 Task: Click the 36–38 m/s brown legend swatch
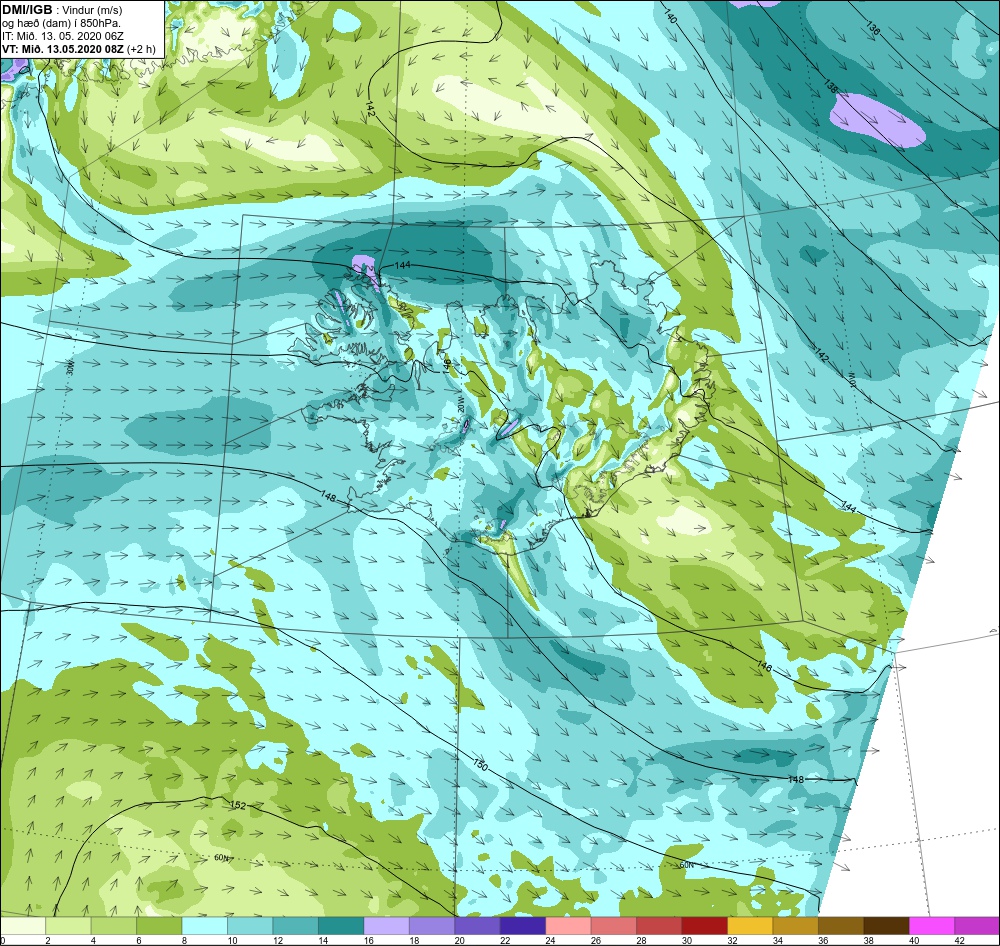(841, 926)
